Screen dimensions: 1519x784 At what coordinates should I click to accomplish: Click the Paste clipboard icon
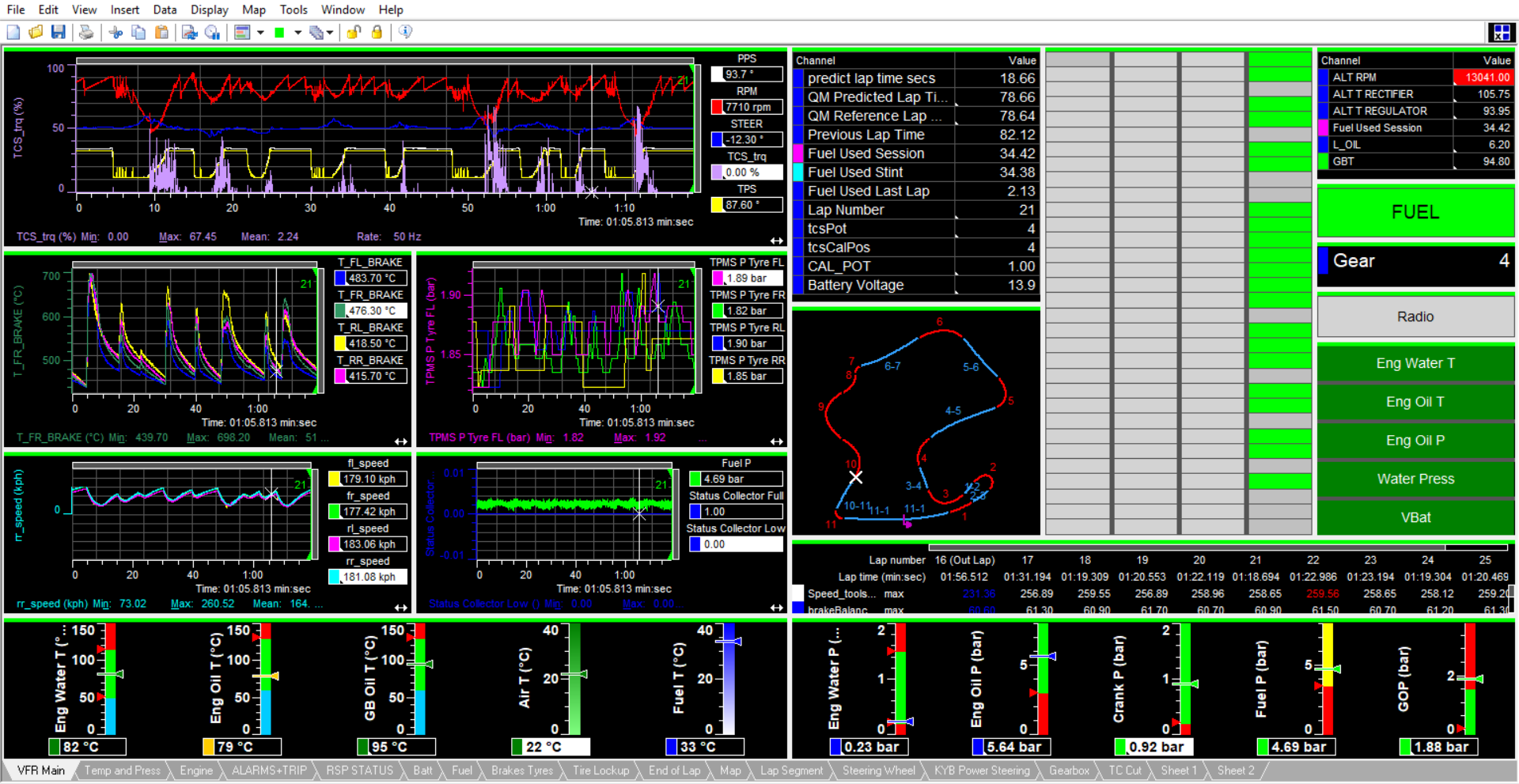(x=161, y=32)
